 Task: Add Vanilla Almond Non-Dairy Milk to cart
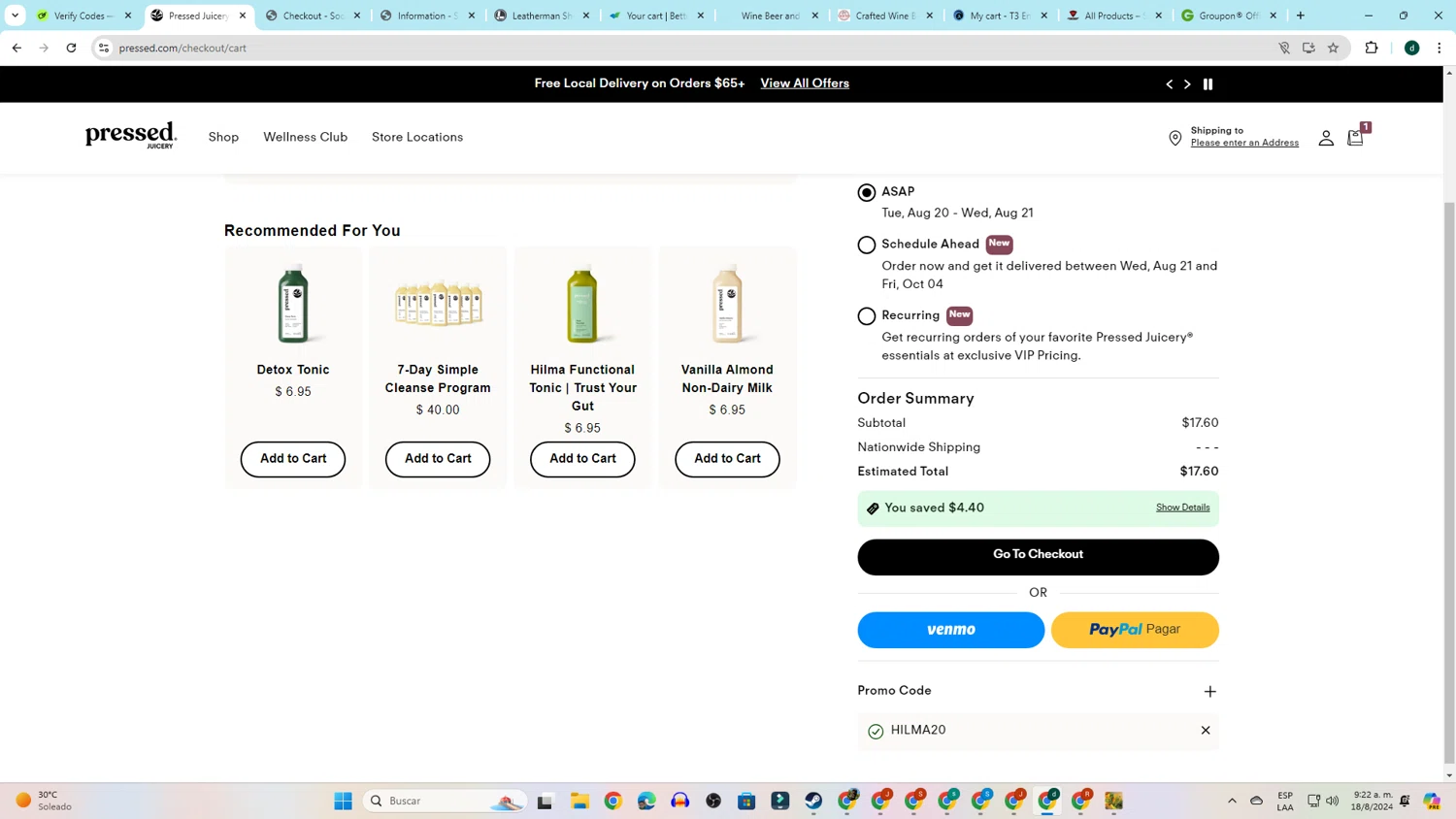pos(727,459)
